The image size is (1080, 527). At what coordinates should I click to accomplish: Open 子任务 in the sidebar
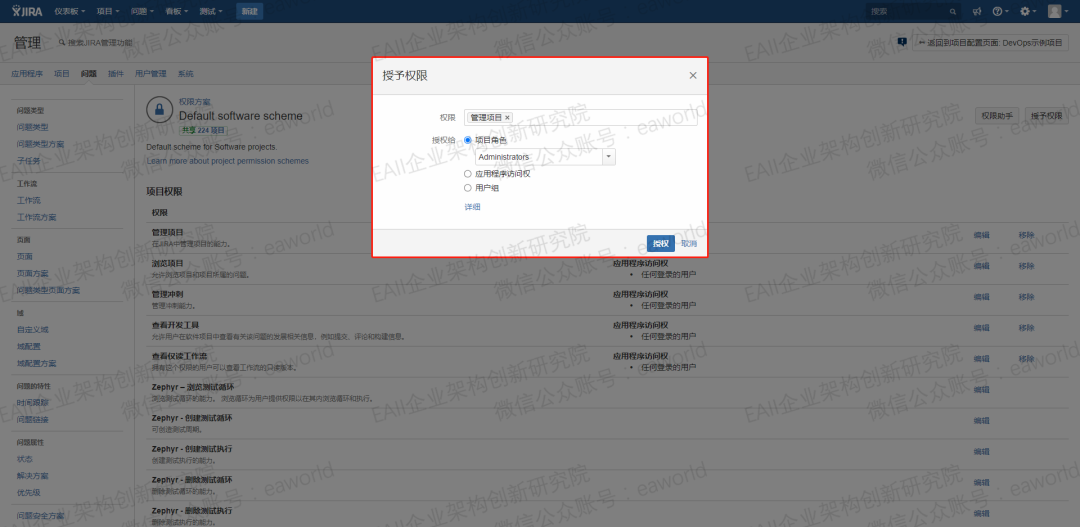pyautogui.click(x=28, y=161)
